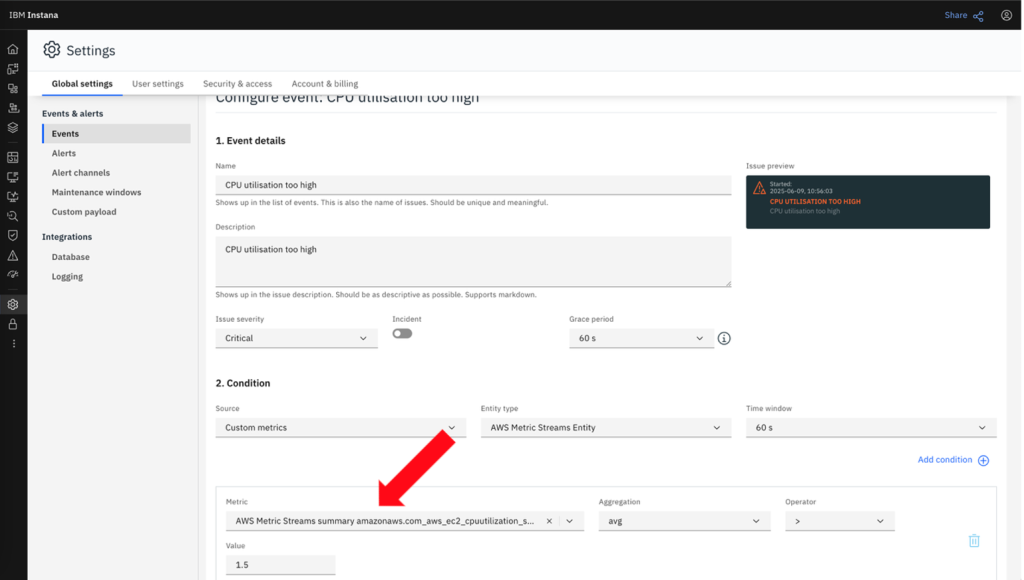Click the alert triangle icon in the sidebar
This screenshot has height=580, width=1024.
point(12,257)
